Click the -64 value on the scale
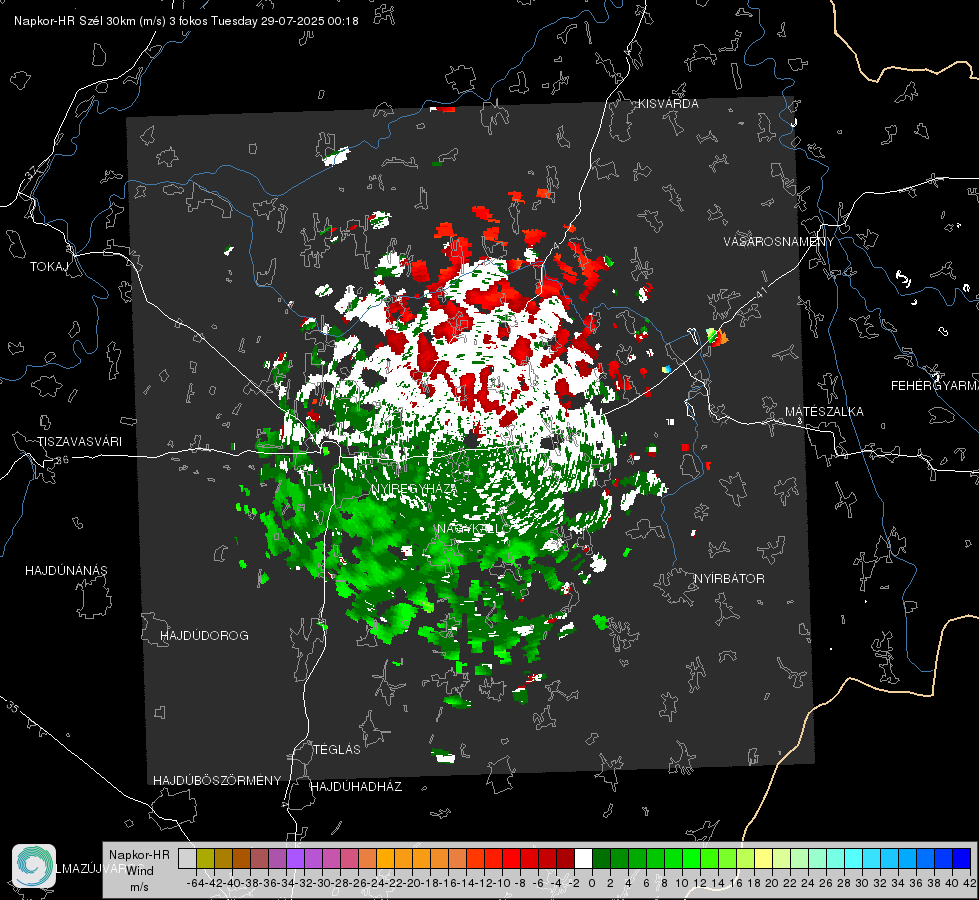Image resolution: width=979 pixels, height=900 pixels. click(195, 883)
